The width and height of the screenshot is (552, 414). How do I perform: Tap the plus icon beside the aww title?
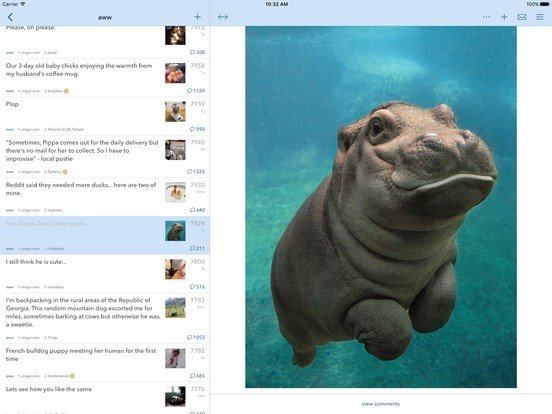[197, 17]
